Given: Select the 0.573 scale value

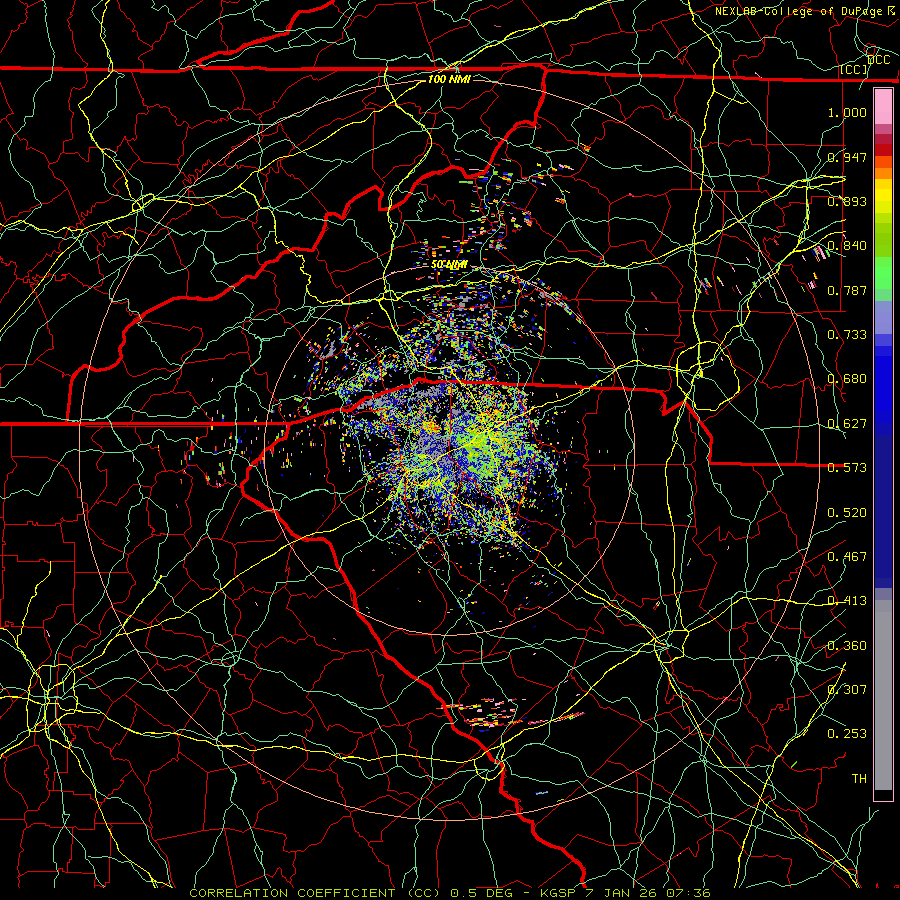Looking at the screenshot, I should 847,468.
